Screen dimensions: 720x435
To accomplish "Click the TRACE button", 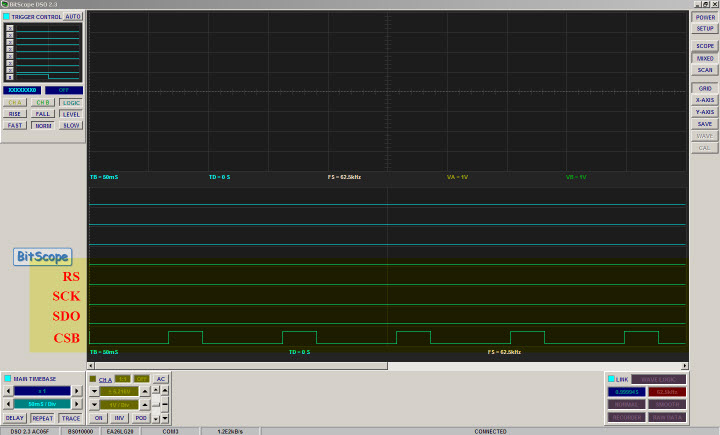I will point(70,418).
